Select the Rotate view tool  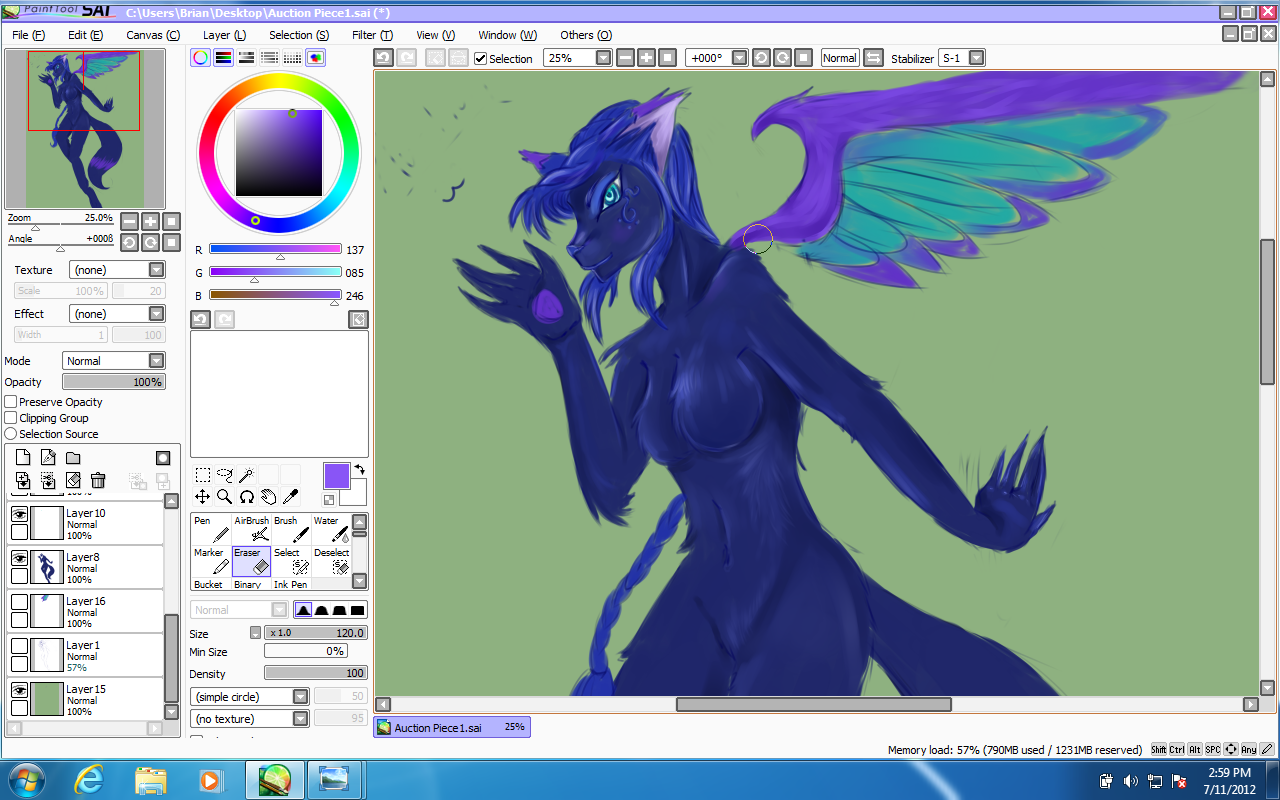[246, 497]
